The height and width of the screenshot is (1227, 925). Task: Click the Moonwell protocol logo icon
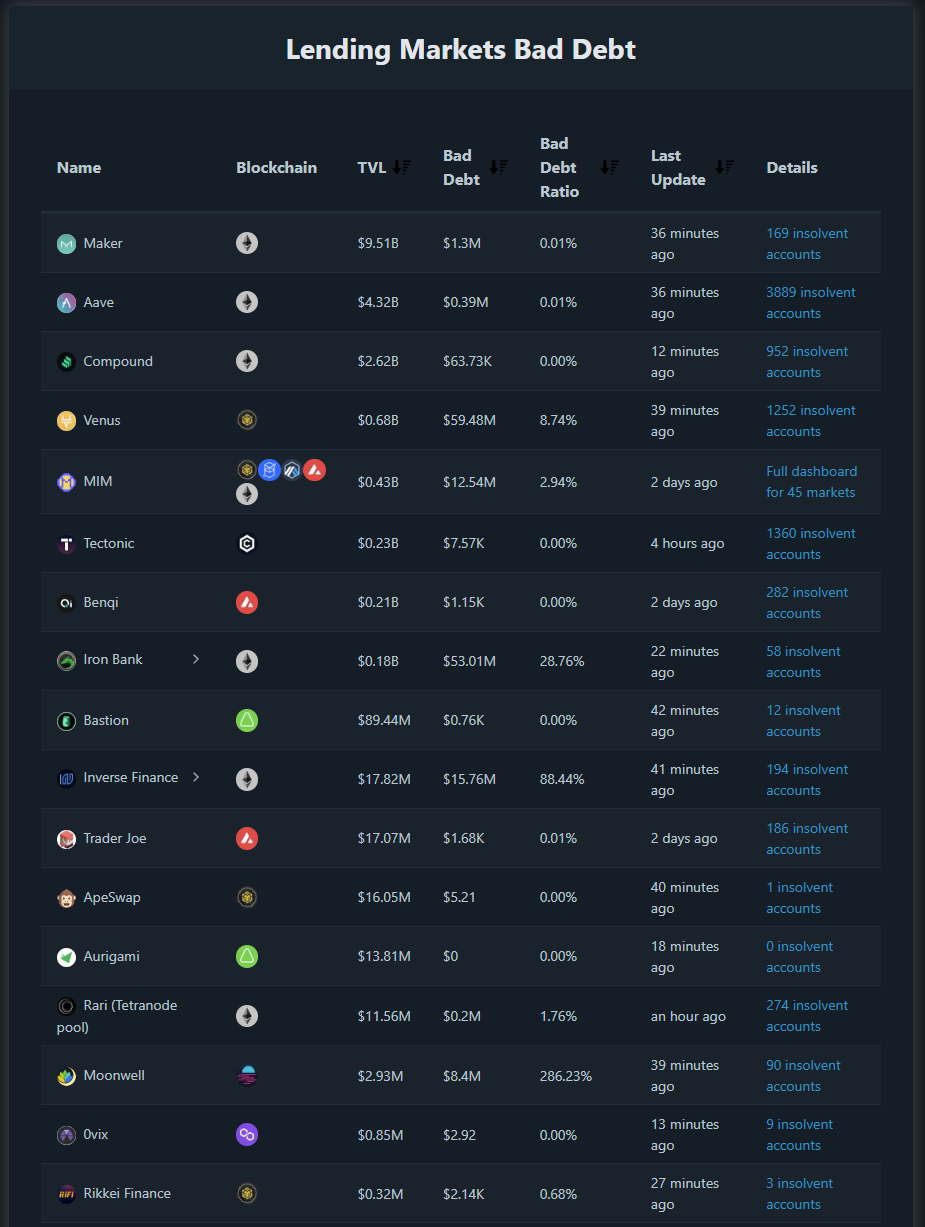point(66,1077)
